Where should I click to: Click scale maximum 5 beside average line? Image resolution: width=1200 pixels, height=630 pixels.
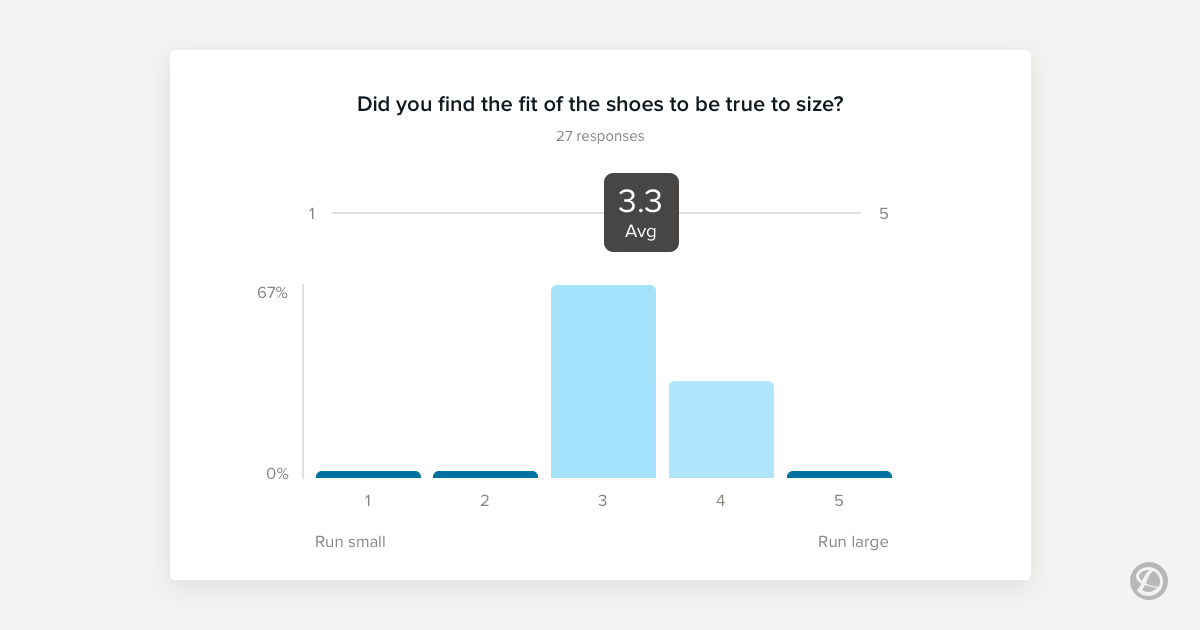coord(883,214)
